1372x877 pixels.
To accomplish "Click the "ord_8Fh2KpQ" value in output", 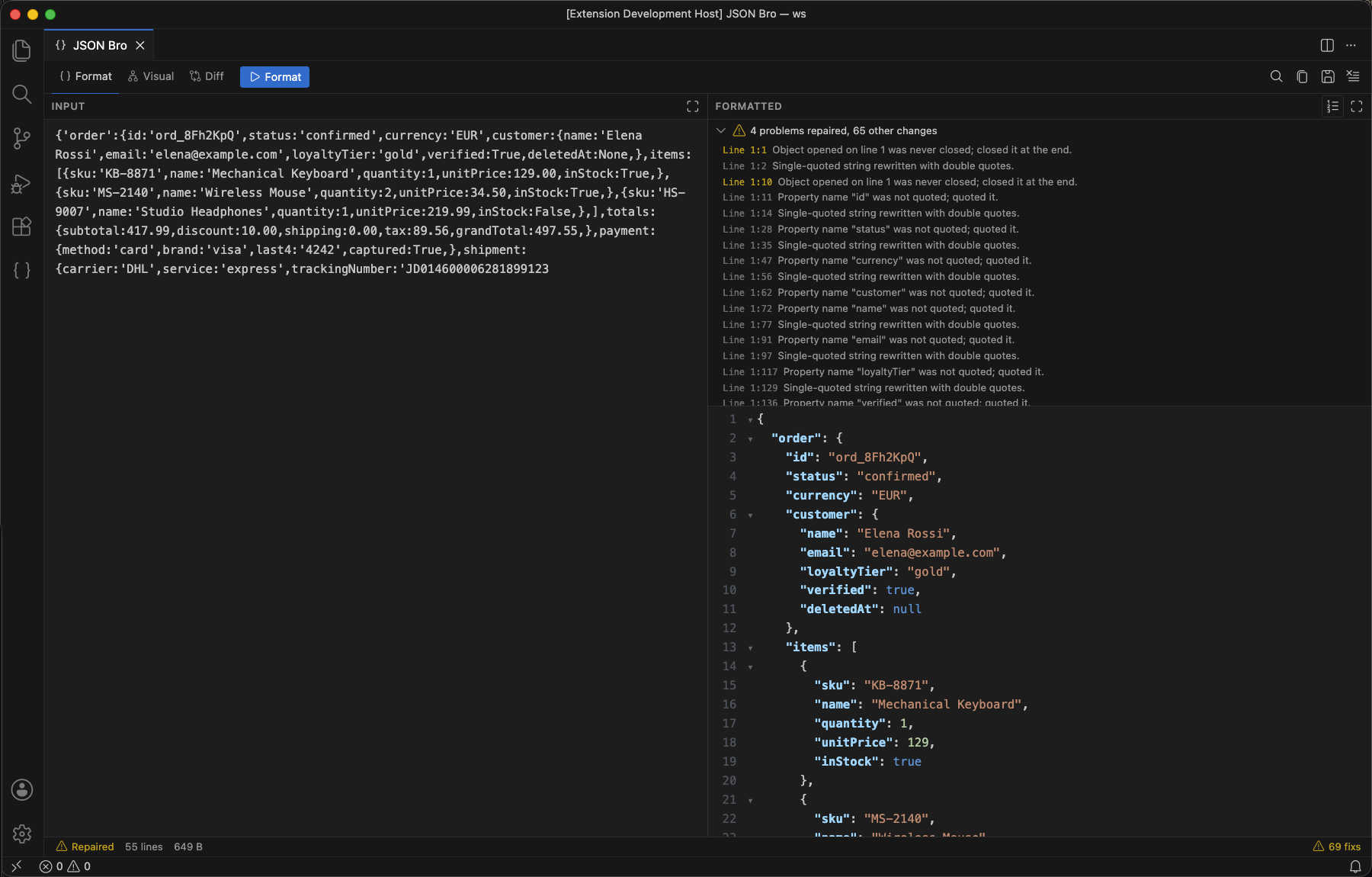I will (874, 458).
